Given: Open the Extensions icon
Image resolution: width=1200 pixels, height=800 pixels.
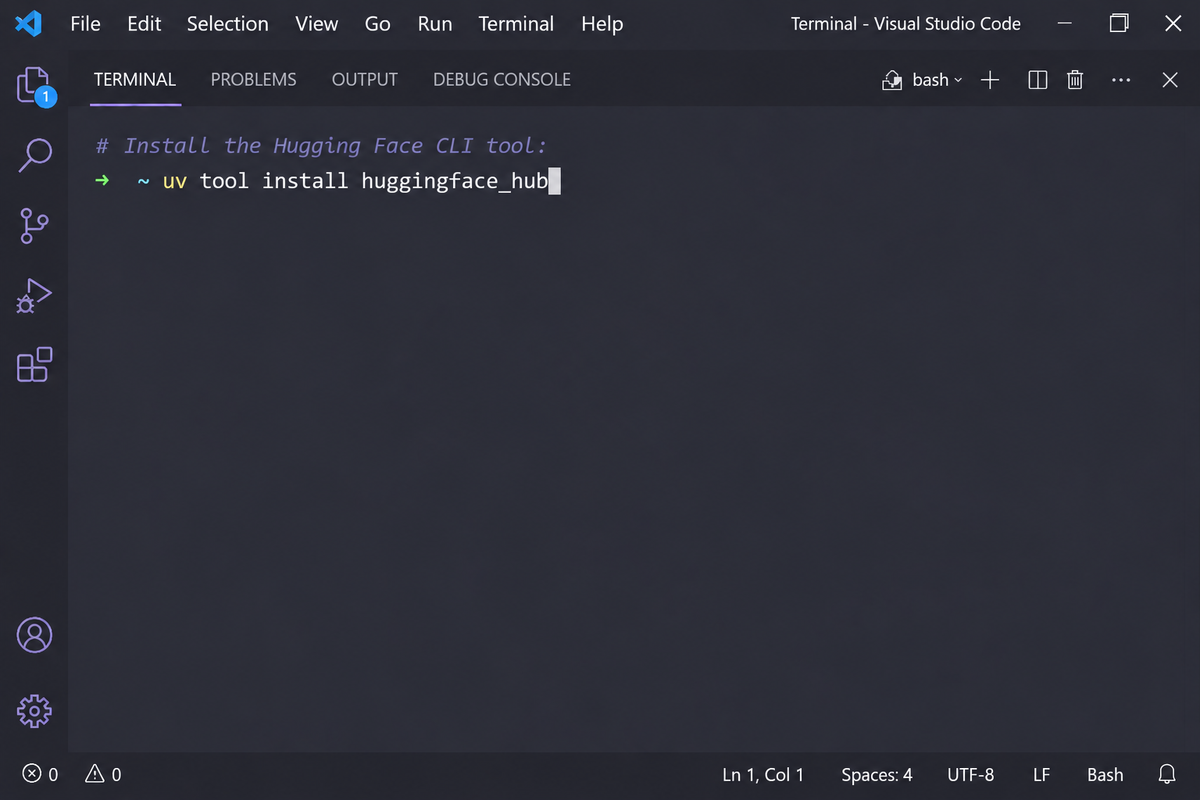Looking at the screenshot, I should (x=34, y=365).
